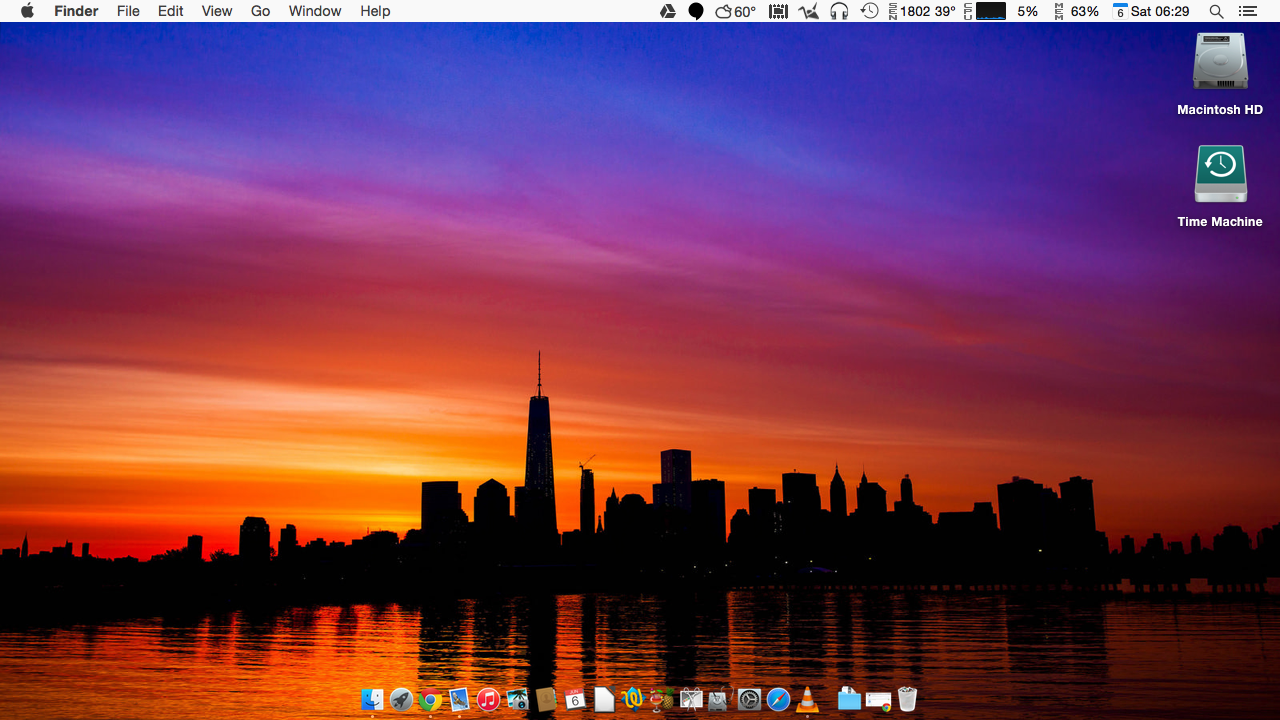Open the Time Machine menu bar icon
The width and height of the screenshot is (1280, 720).
pyautogui.click(x=870, y=11)
